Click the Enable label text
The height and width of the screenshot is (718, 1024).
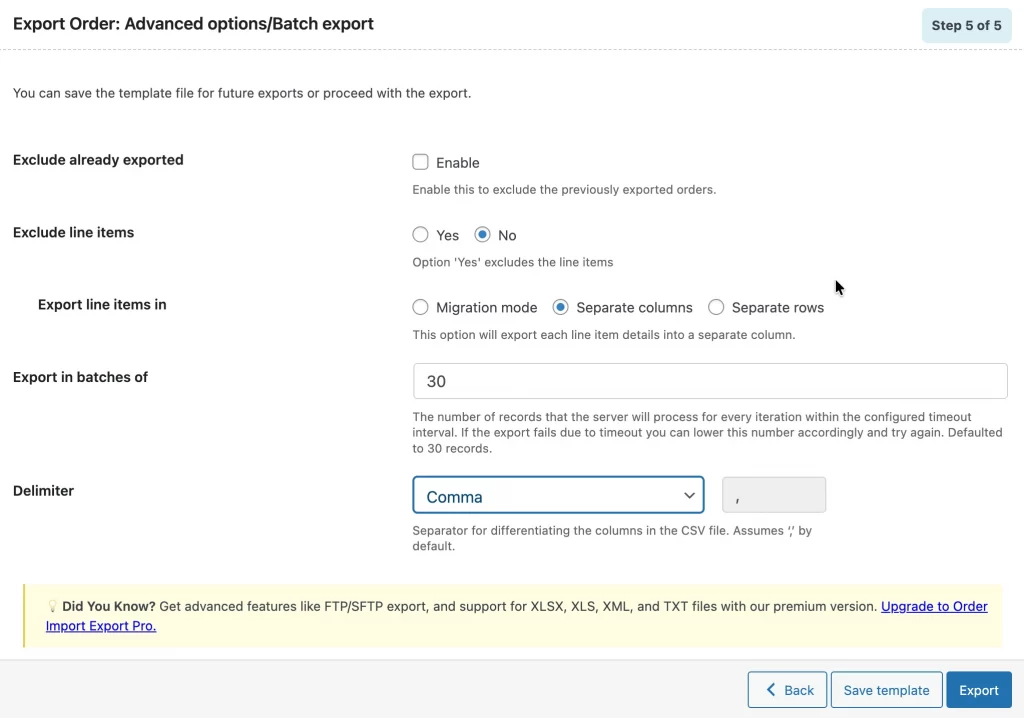point(458,163)
